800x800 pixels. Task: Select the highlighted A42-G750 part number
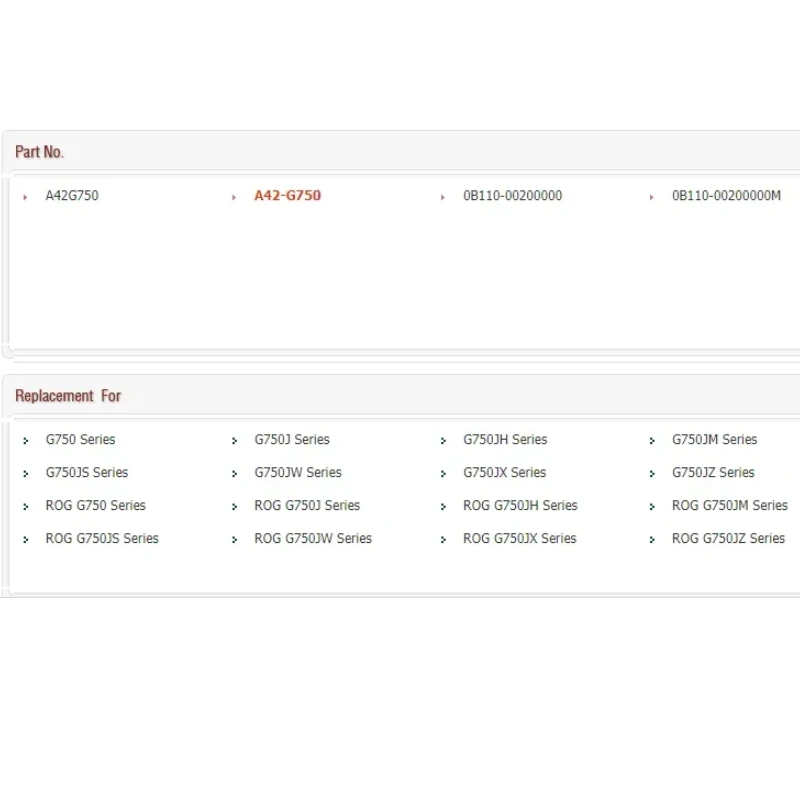click(287, 196)
